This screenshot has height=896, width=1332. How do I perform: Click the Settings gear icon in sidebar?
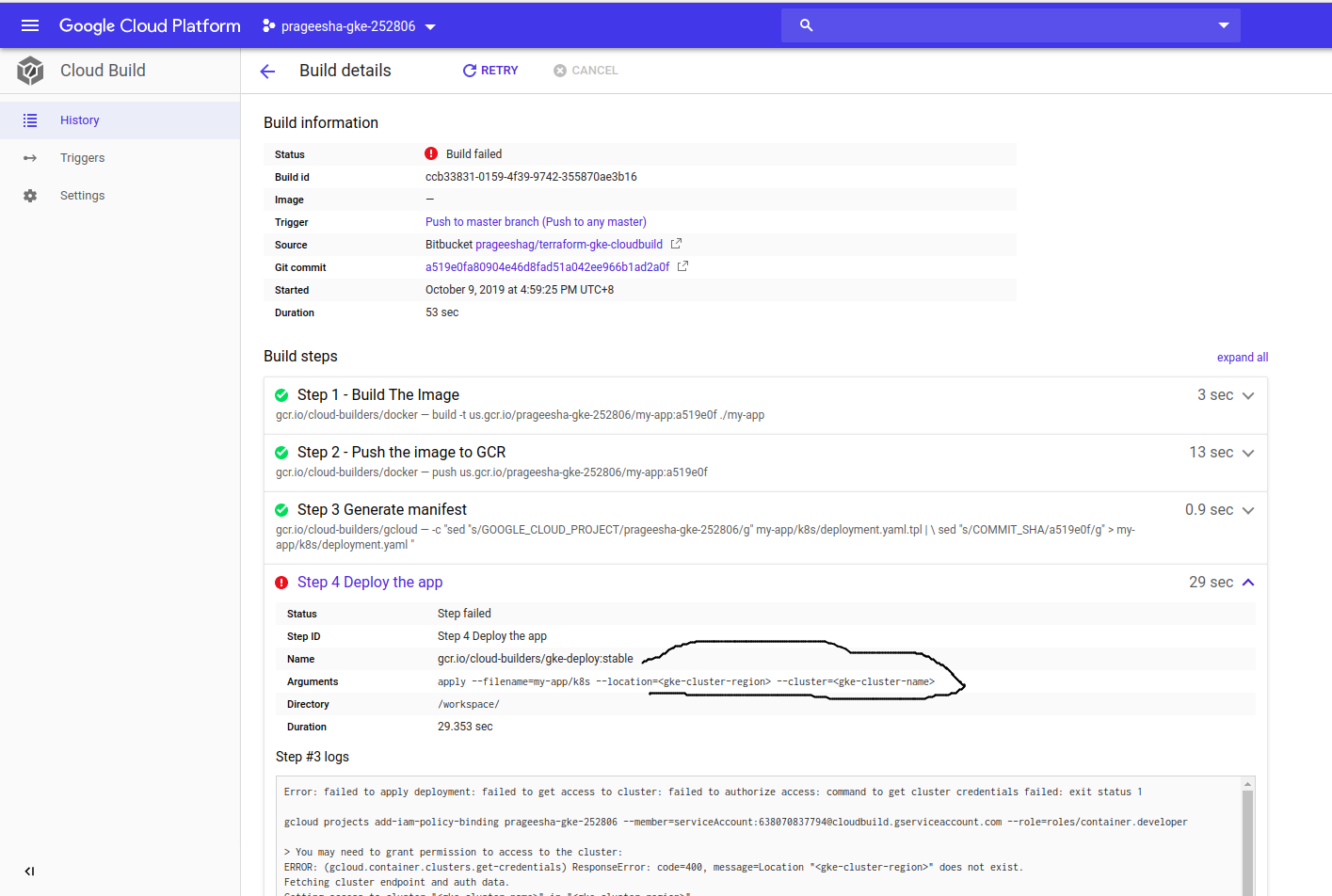tap(30, 196)
